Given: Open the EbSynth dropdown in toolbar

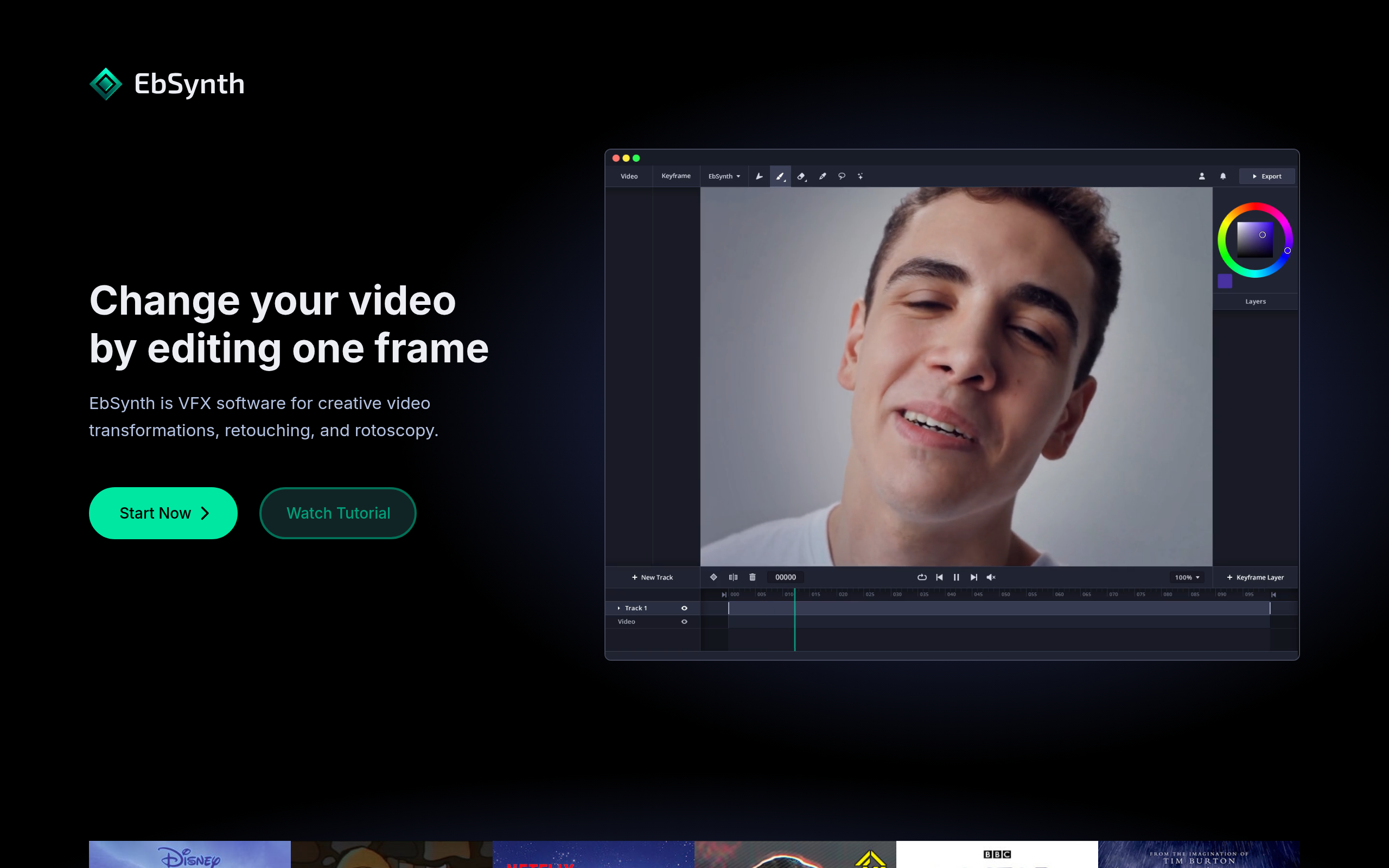Looking at the screenshot, I should coord(724,176).
